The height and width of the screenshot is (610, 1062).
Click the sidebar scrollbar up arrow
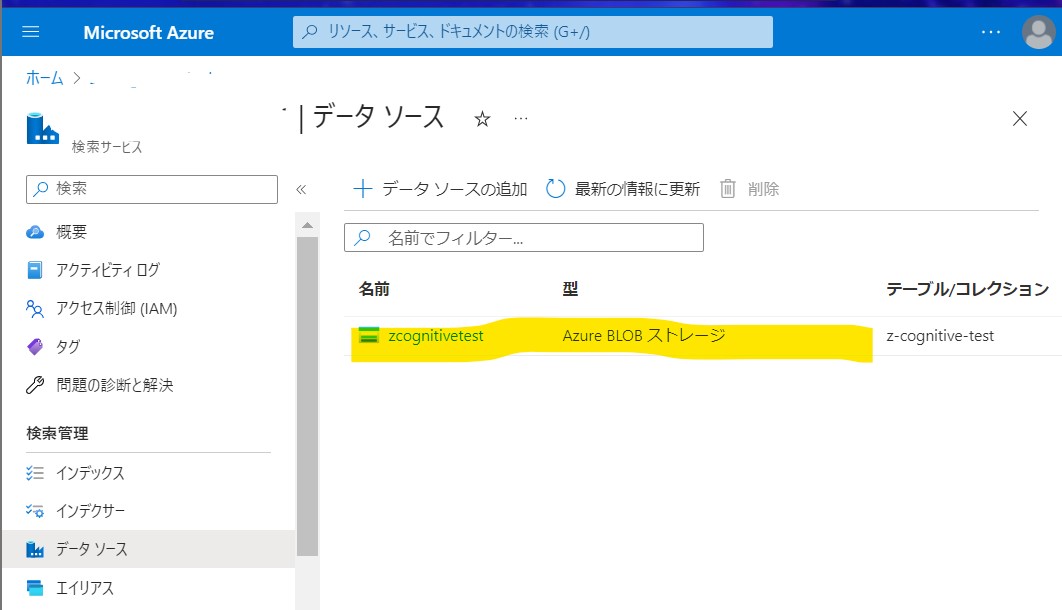click(x=307, y=225)
